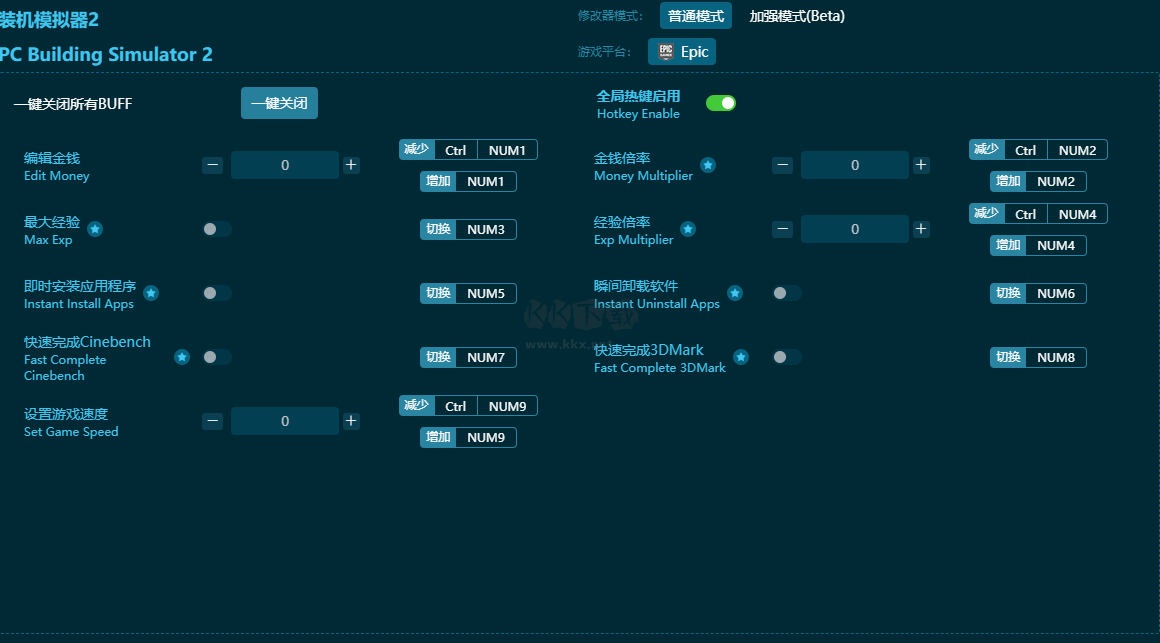Click Fast Complete 3DMark hotkey NUM8

1038,357
